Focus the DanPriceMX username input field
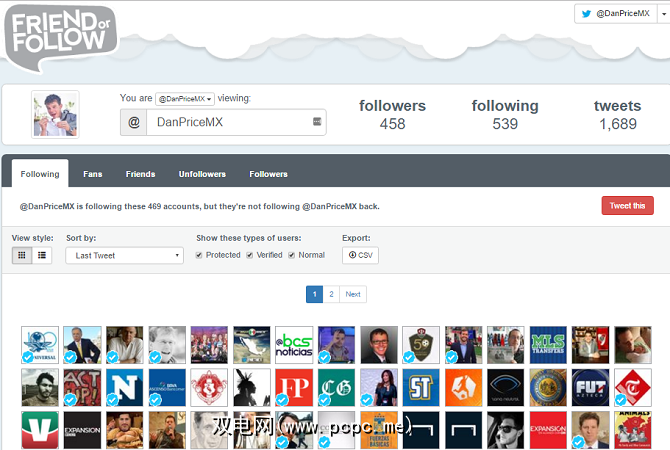 click(236, 122)
